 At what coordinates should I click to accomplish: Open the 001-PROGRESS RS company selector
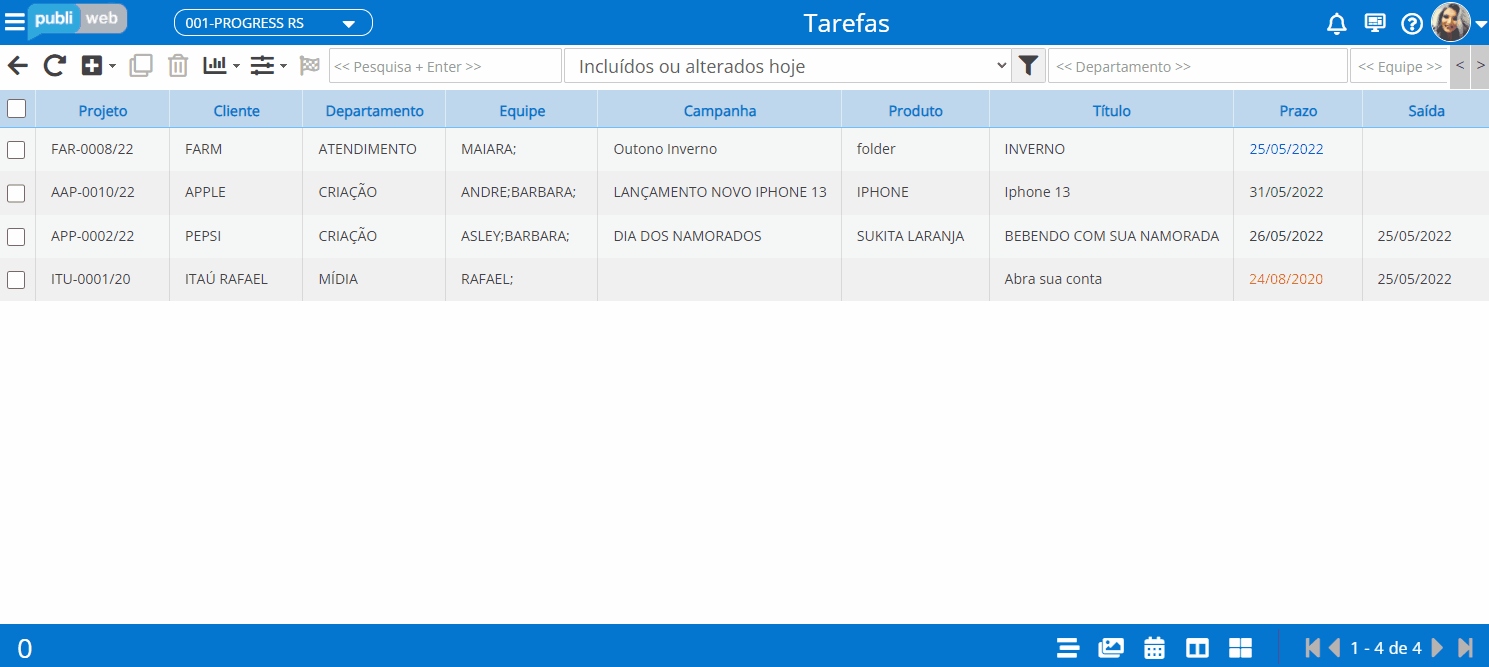pos(273,23)
